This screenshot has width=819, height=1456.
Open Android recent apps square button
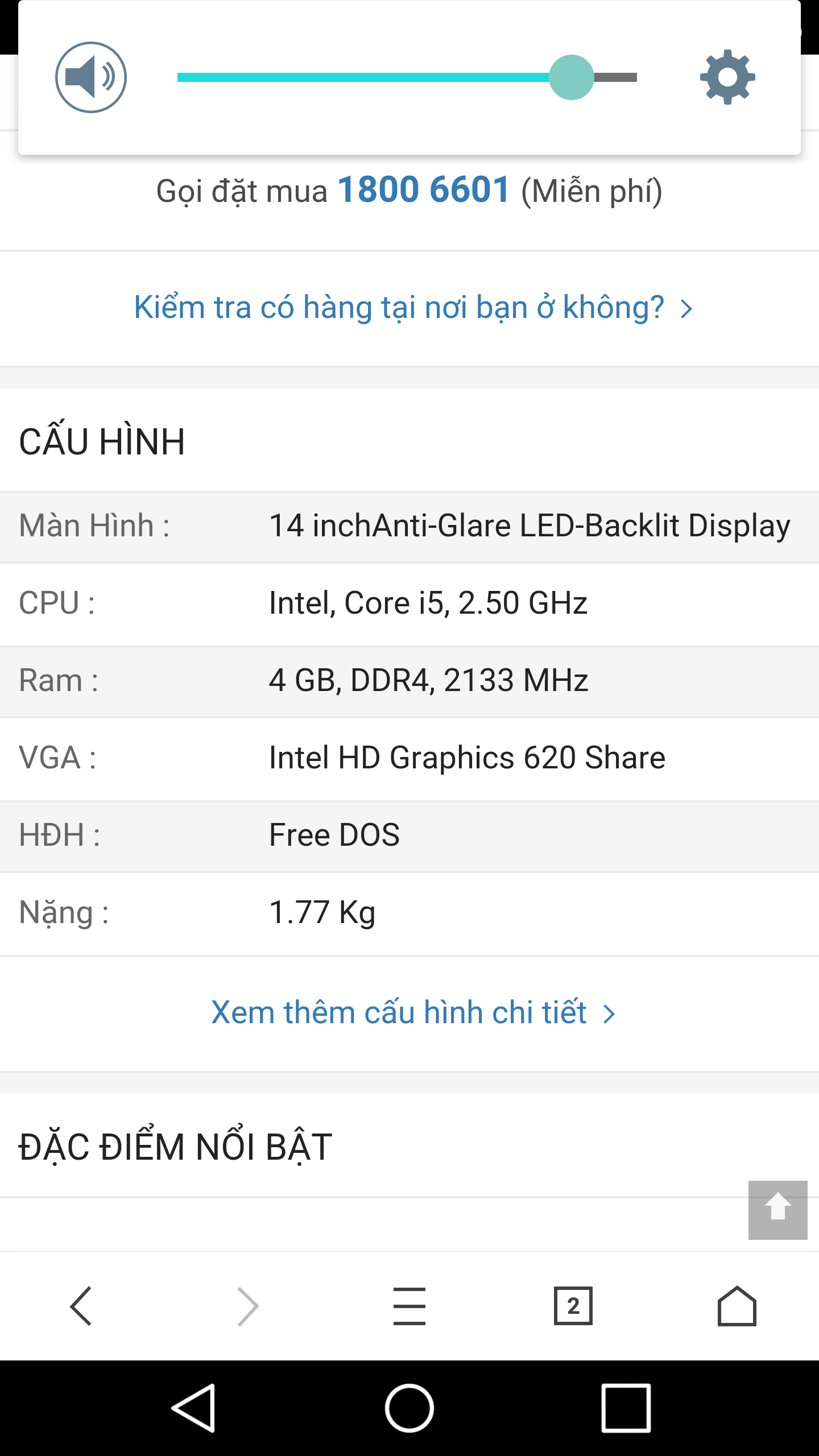click(x=626, y=1408)
